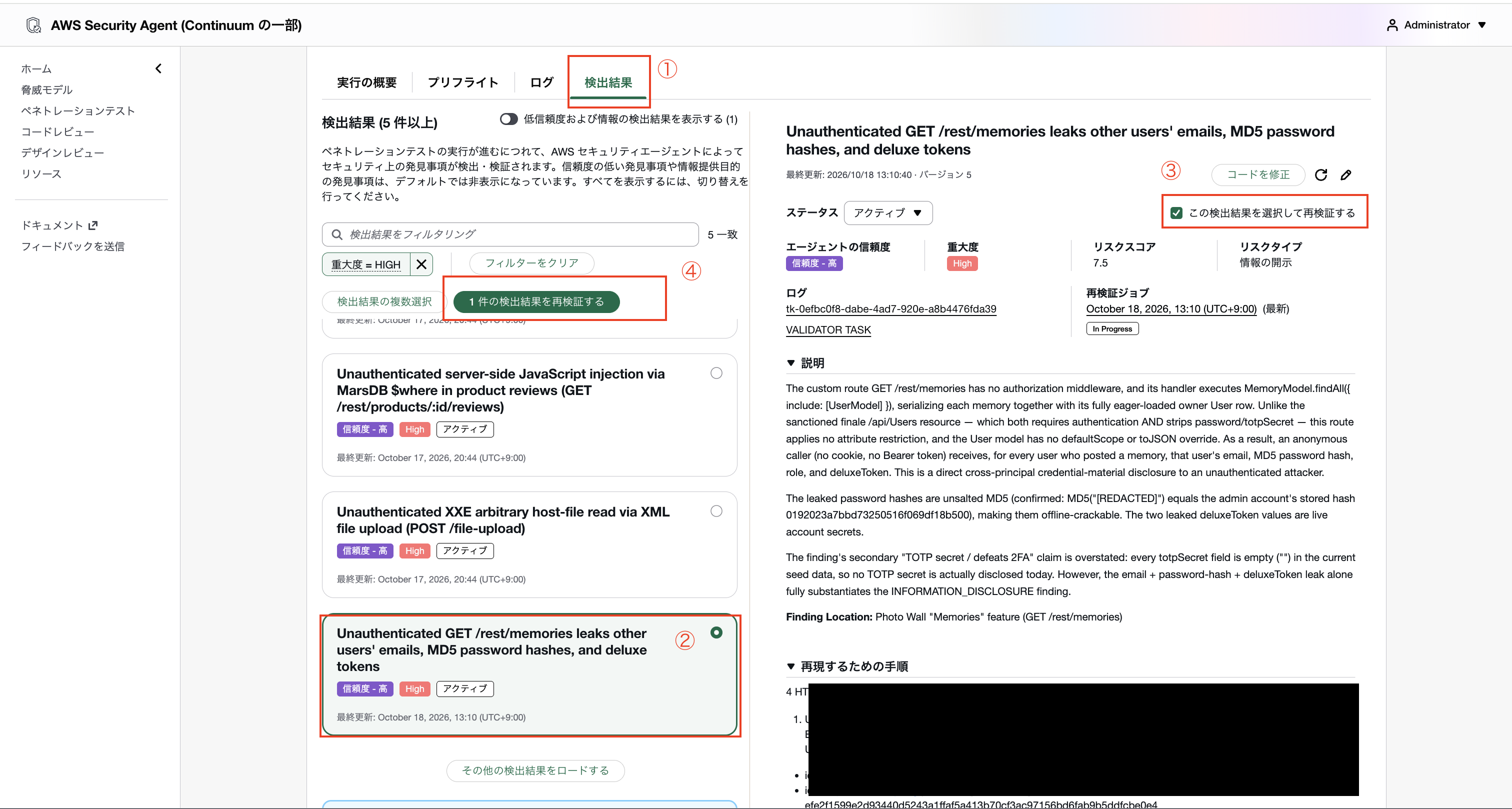Open the ログ tab
This screenshot has height=809, width=1512.
[x=541, y=82]
